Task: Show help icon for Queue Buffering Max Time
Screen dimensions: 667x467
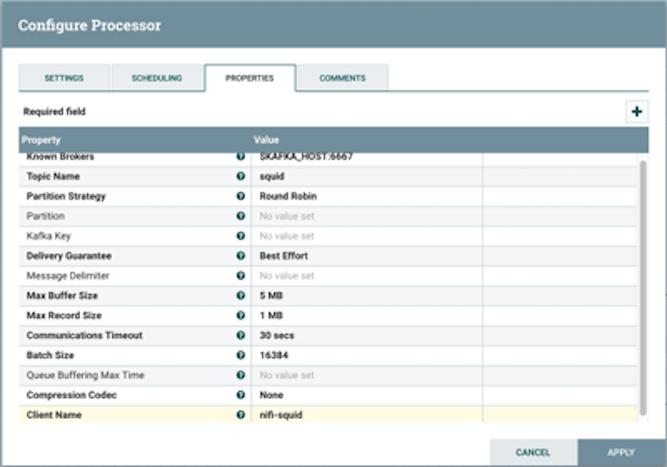Action: pyautogui.click(x=241, y=375)
